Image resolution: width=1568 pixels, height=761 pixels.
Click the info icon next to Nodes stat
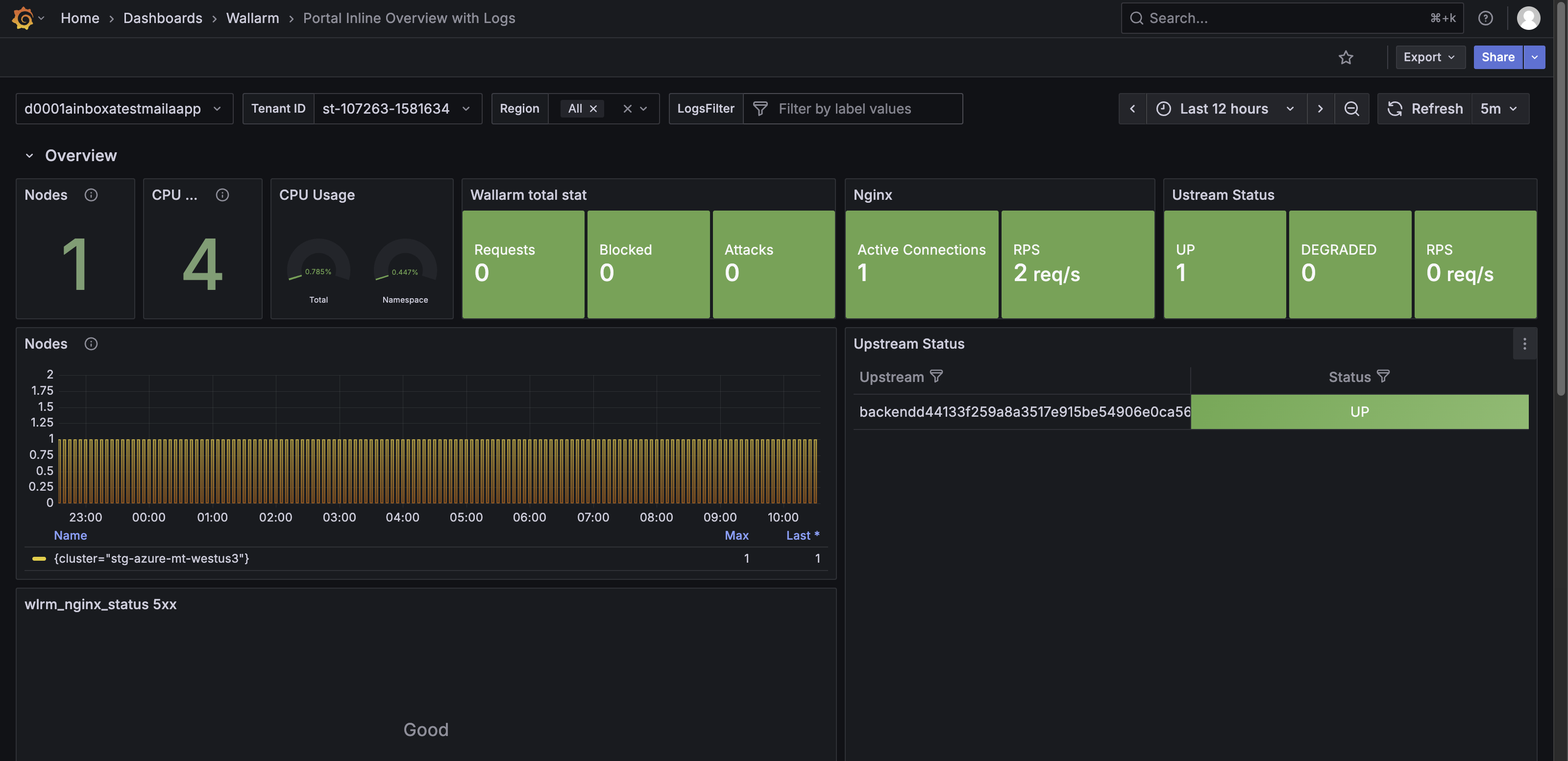[x=91, y=195]
